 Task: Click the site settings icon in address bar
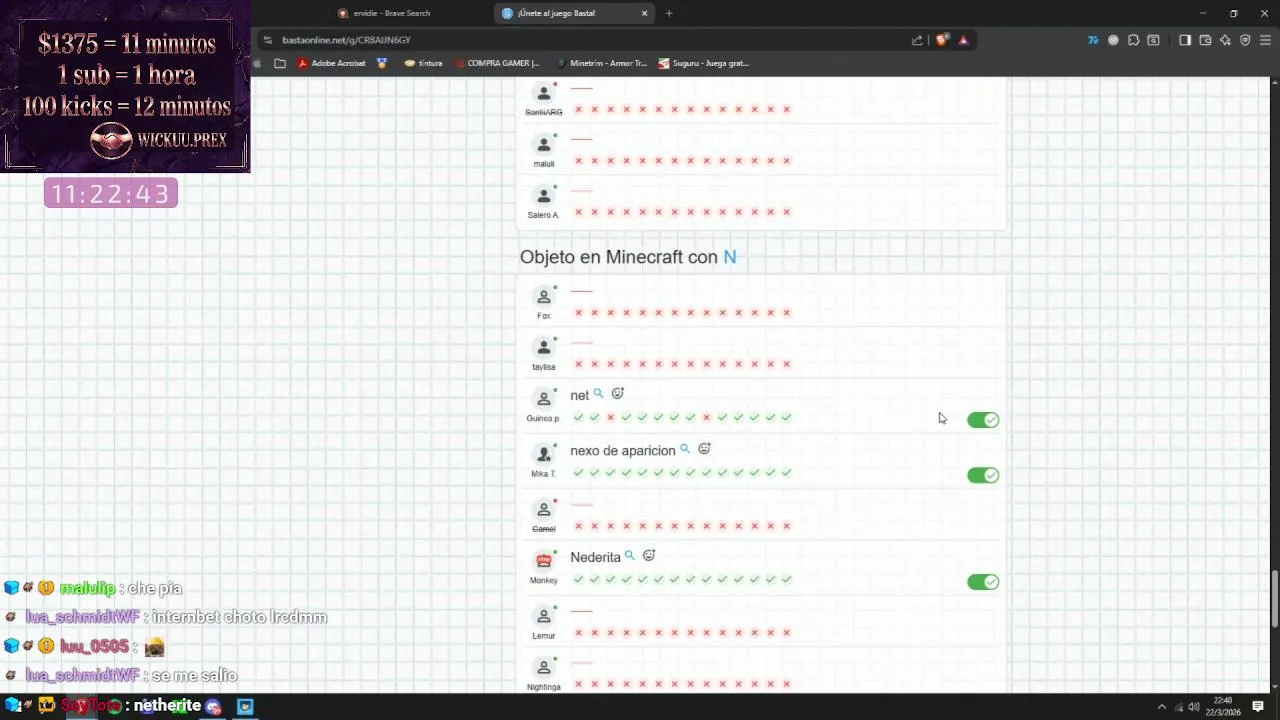(x=267, y=40)
